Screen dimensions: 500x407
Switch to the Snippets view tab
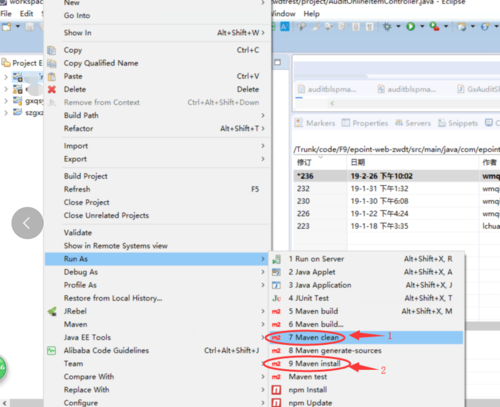458,123
